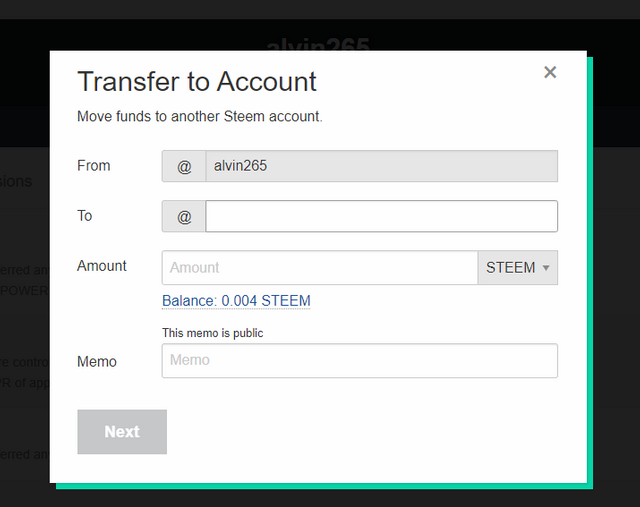The height and width of the screenshot is (507, 640).
Task: Click the Memo label
Action: tap(97, 362)
